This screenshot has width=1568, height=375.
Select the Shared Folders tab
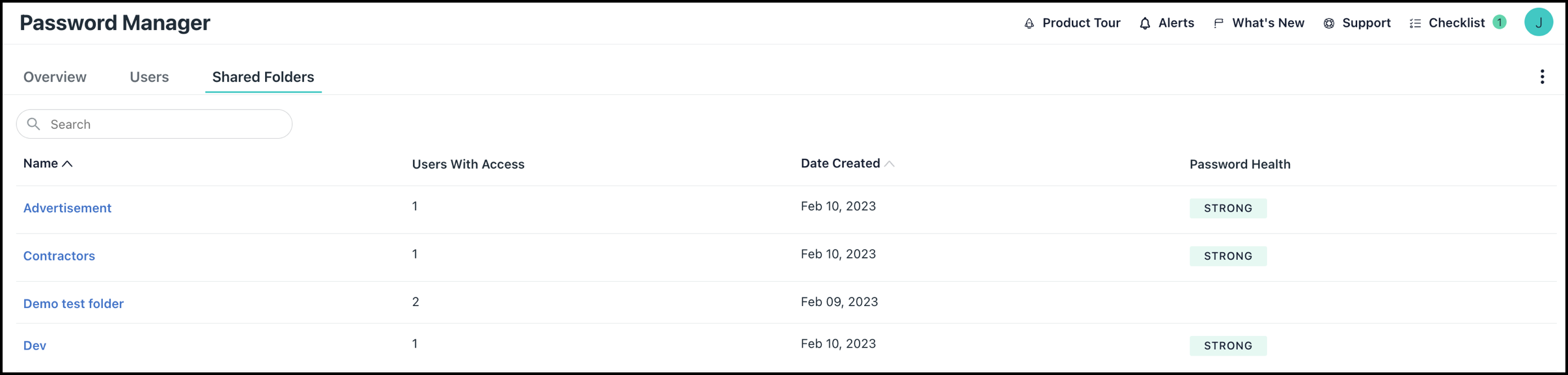263,77
